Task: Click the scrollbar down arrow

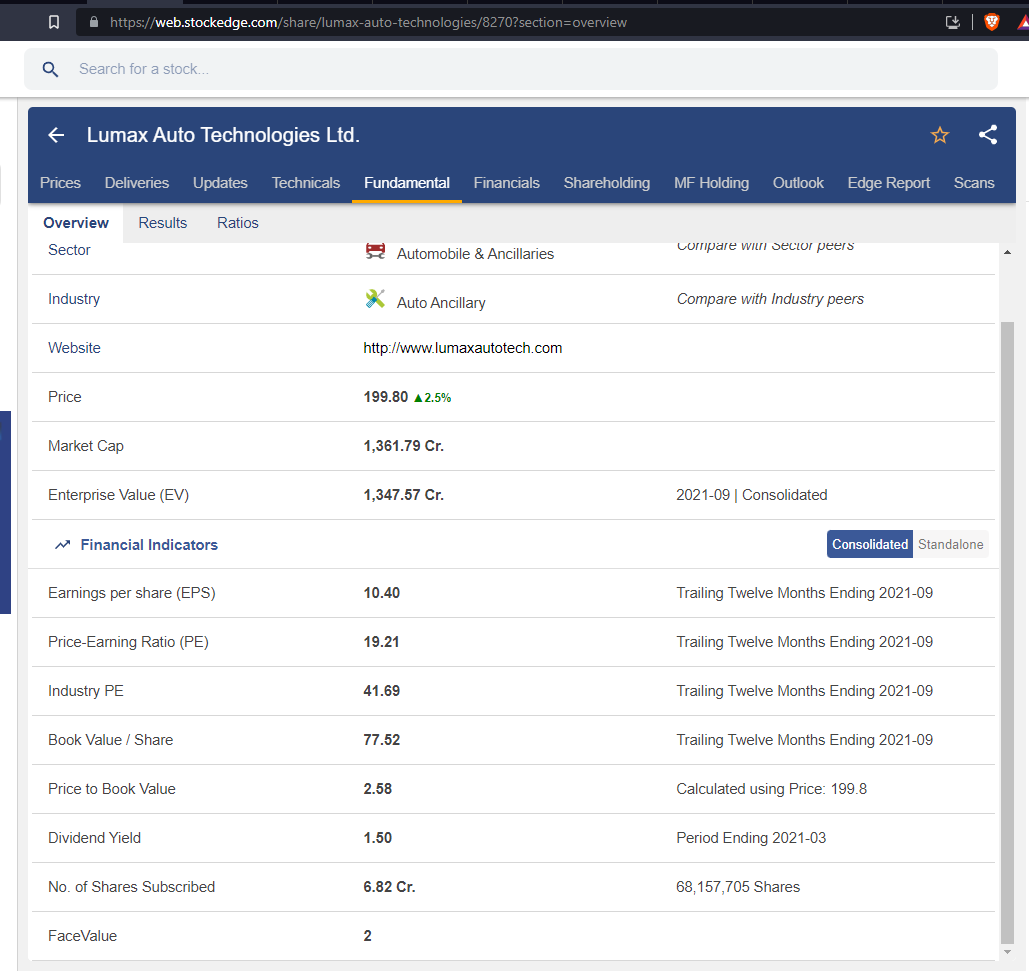Action: pyautogui.click(x=1007, y=952)
